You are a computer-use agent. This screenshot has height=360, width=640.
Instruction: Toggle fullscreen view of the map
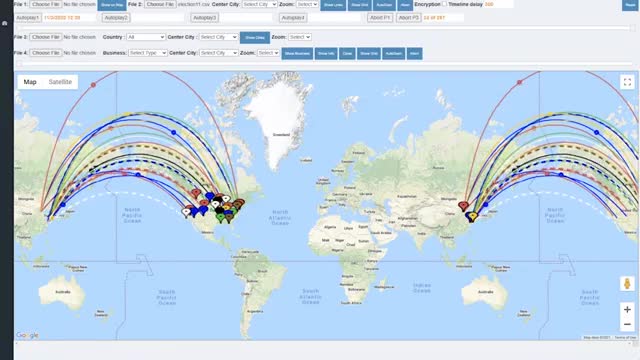pos(627,82)
